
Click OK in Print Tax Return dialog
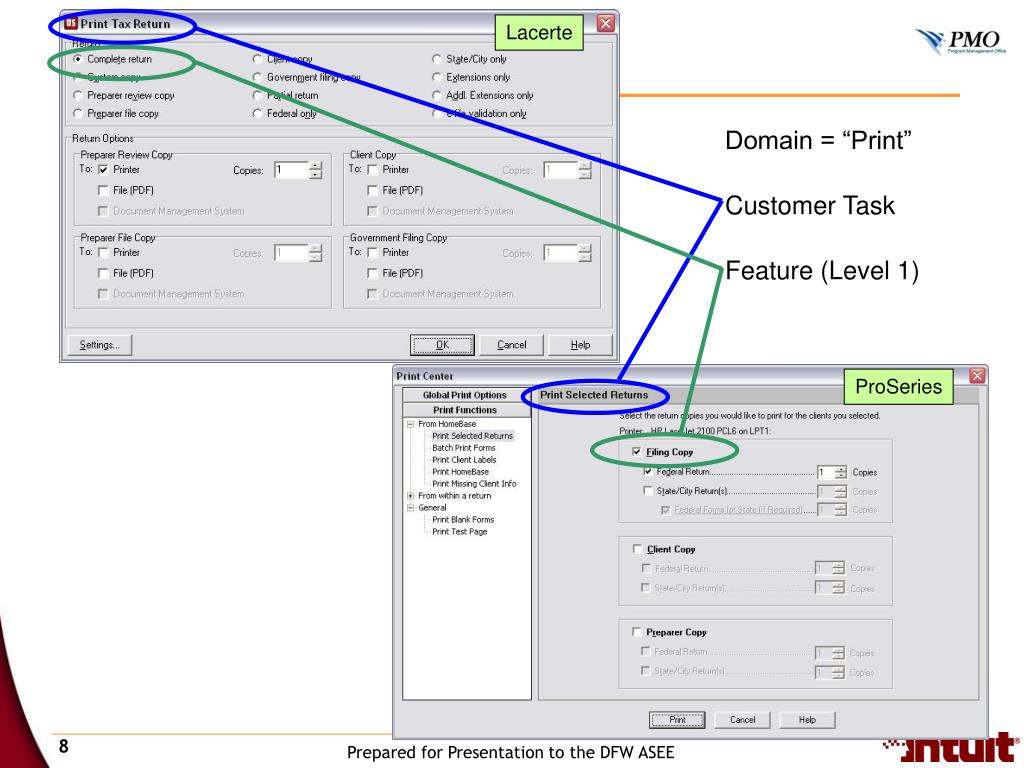(x=442, y=345)
